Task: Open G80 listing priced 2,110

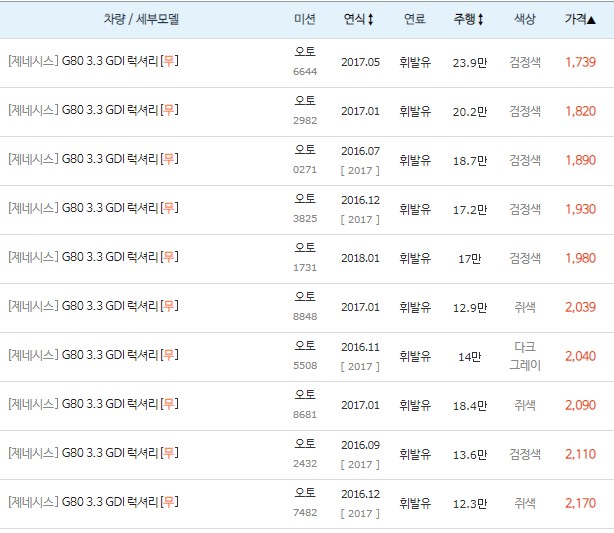Action: [x=93, y=452]
